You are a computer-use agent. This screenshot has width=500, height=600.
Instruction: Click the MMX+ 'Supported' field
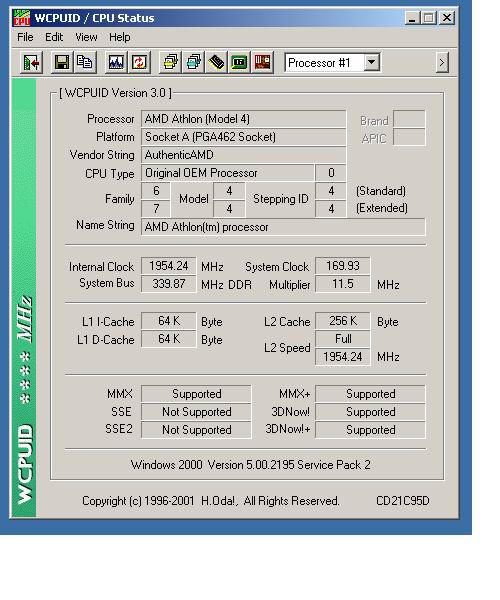(370, 394)
